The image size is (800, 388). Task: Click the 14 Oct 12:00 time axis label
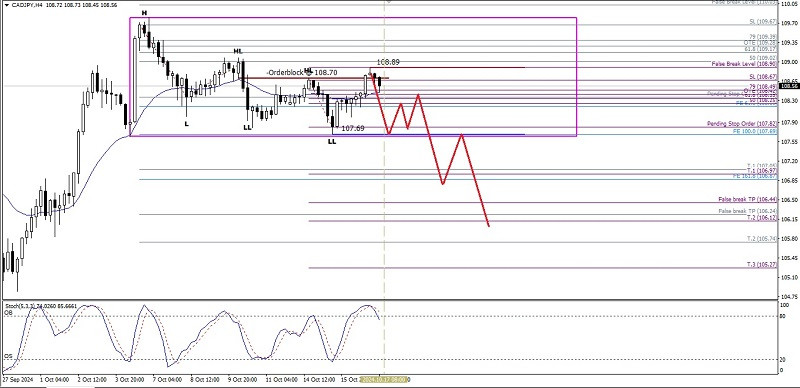point(318,380)
